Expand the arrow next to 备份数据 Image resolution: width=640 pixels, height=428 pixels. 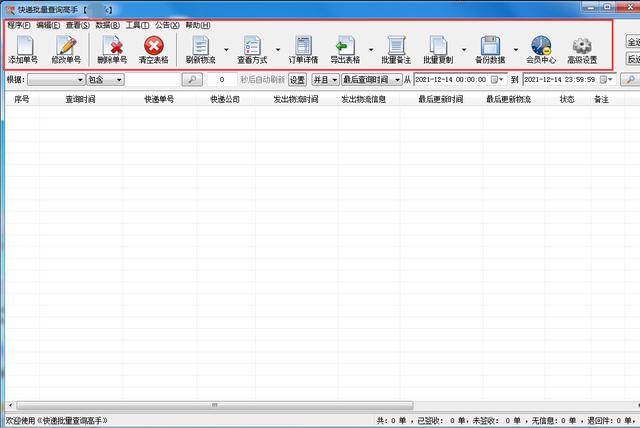(x=516, y=49)
